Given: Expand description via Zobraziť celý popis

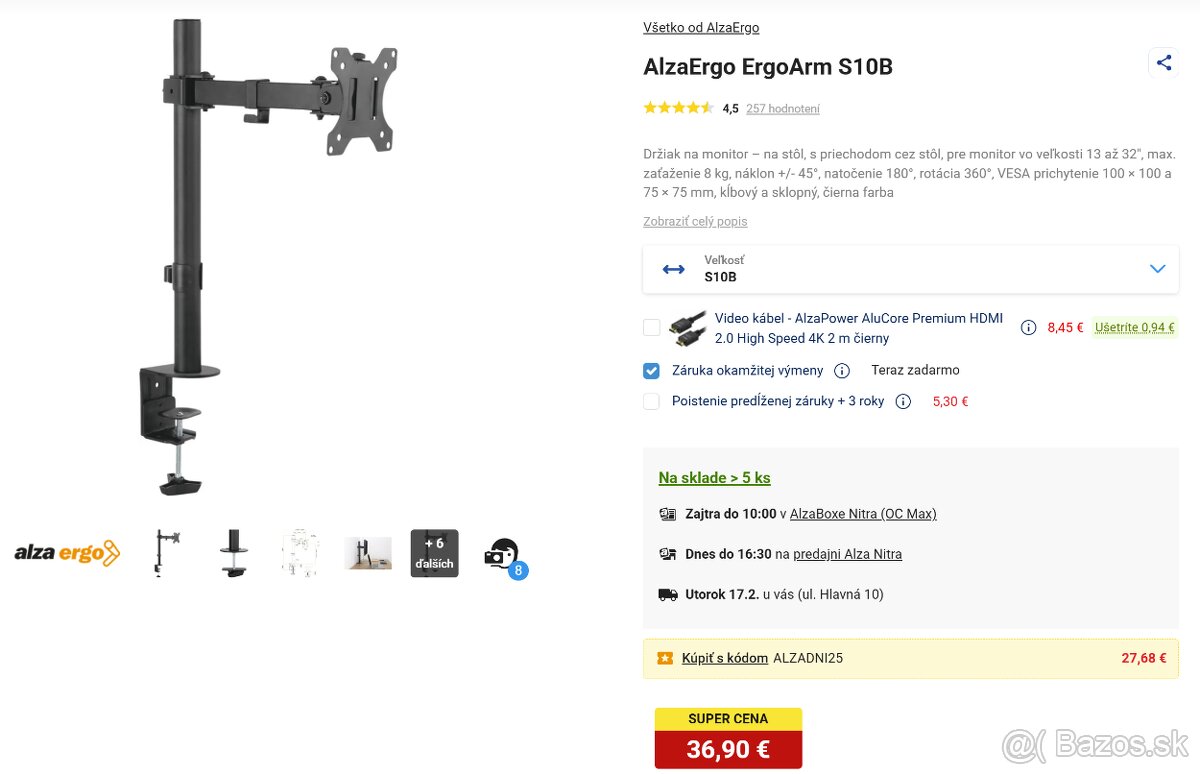Looking at the screenshot, I should [695, 222].
